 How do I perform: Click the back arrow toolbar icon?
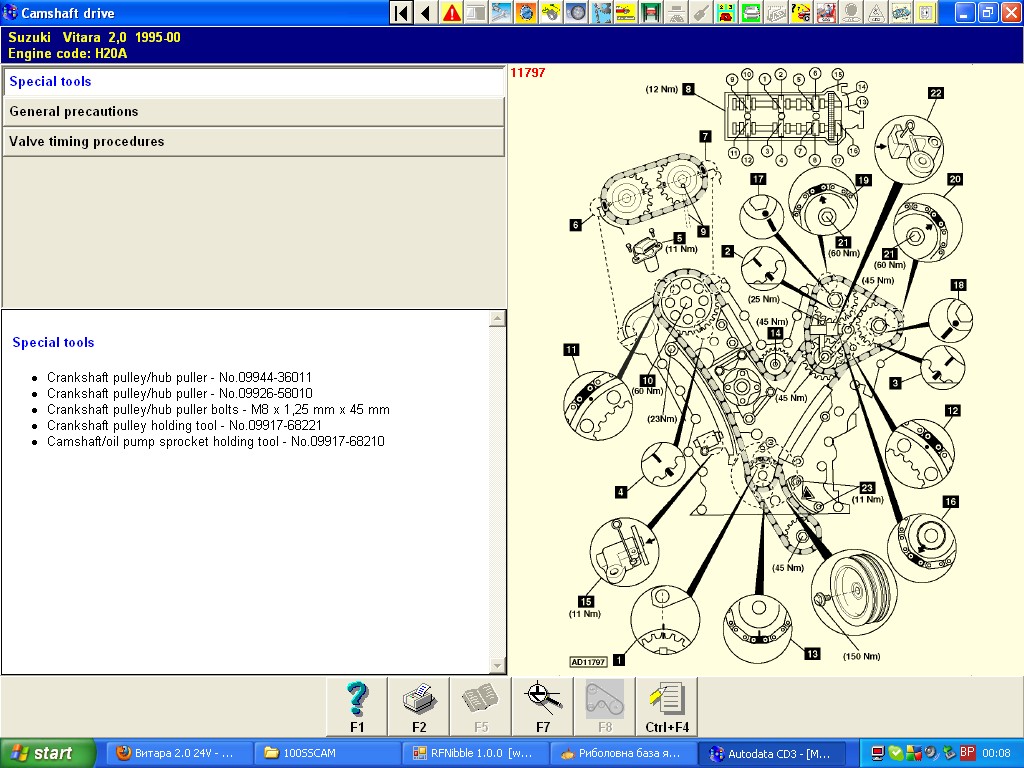(x=426, y=13)
